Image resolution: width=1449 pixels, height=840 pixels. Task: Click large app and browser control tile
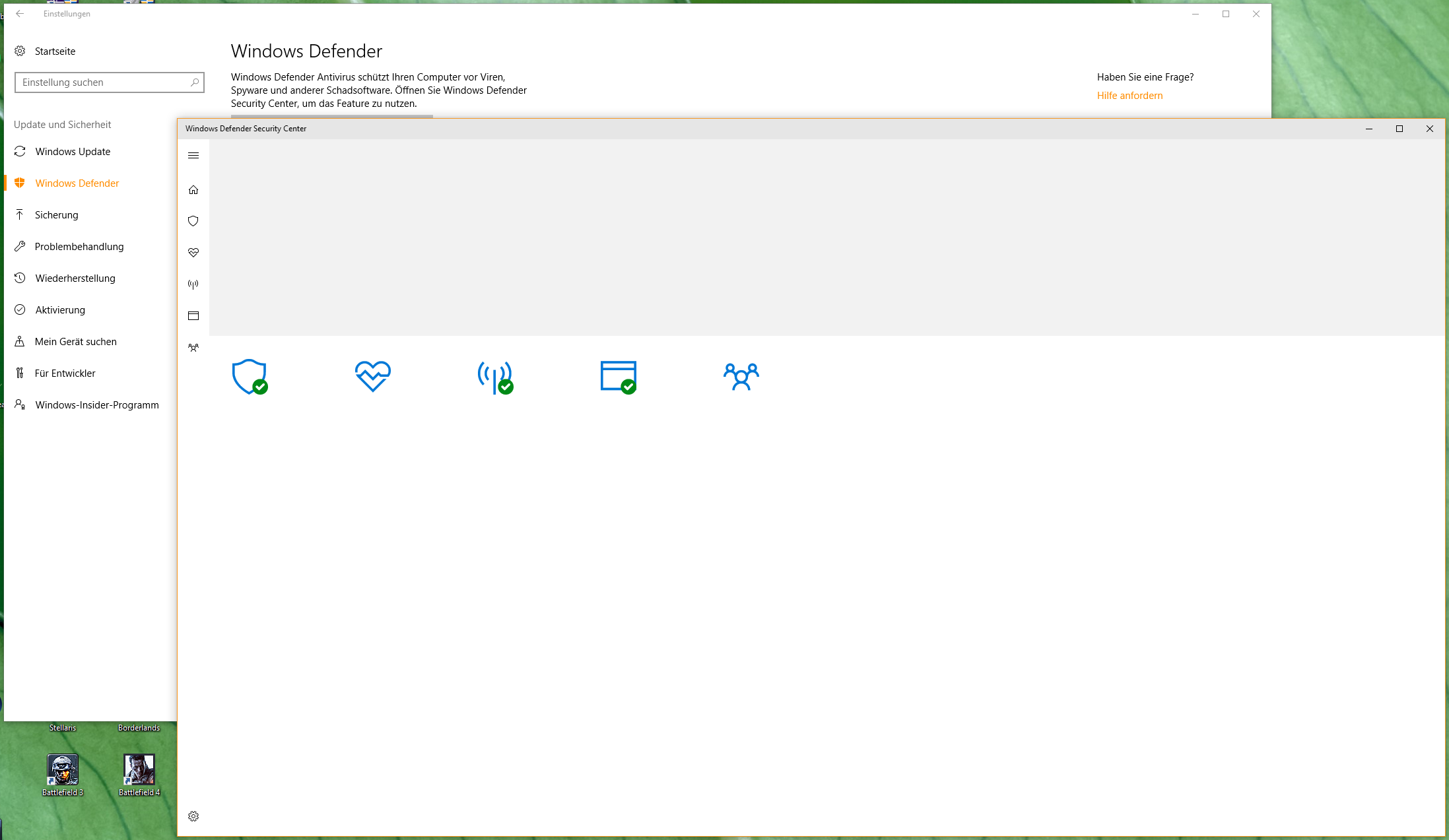coord(619,377)
